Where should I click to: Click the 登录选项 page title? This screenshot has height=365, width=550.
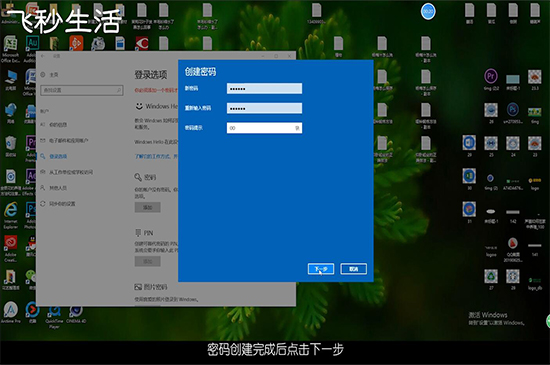[x=151, y=74]
